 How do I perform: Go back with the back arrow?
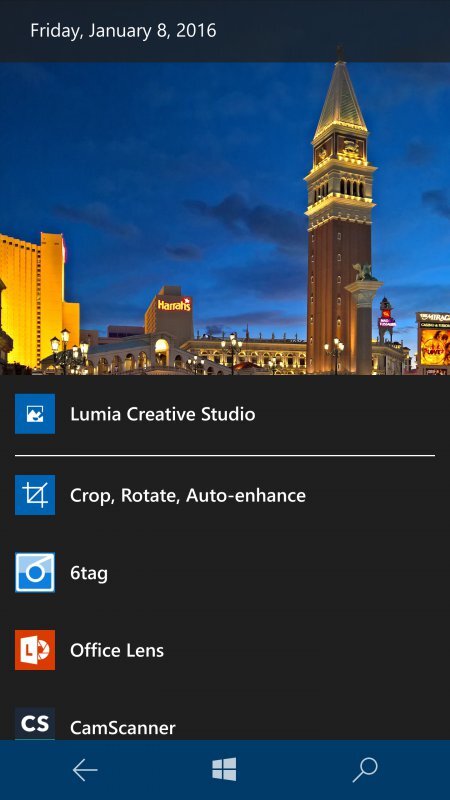click(x=85, y=770)
